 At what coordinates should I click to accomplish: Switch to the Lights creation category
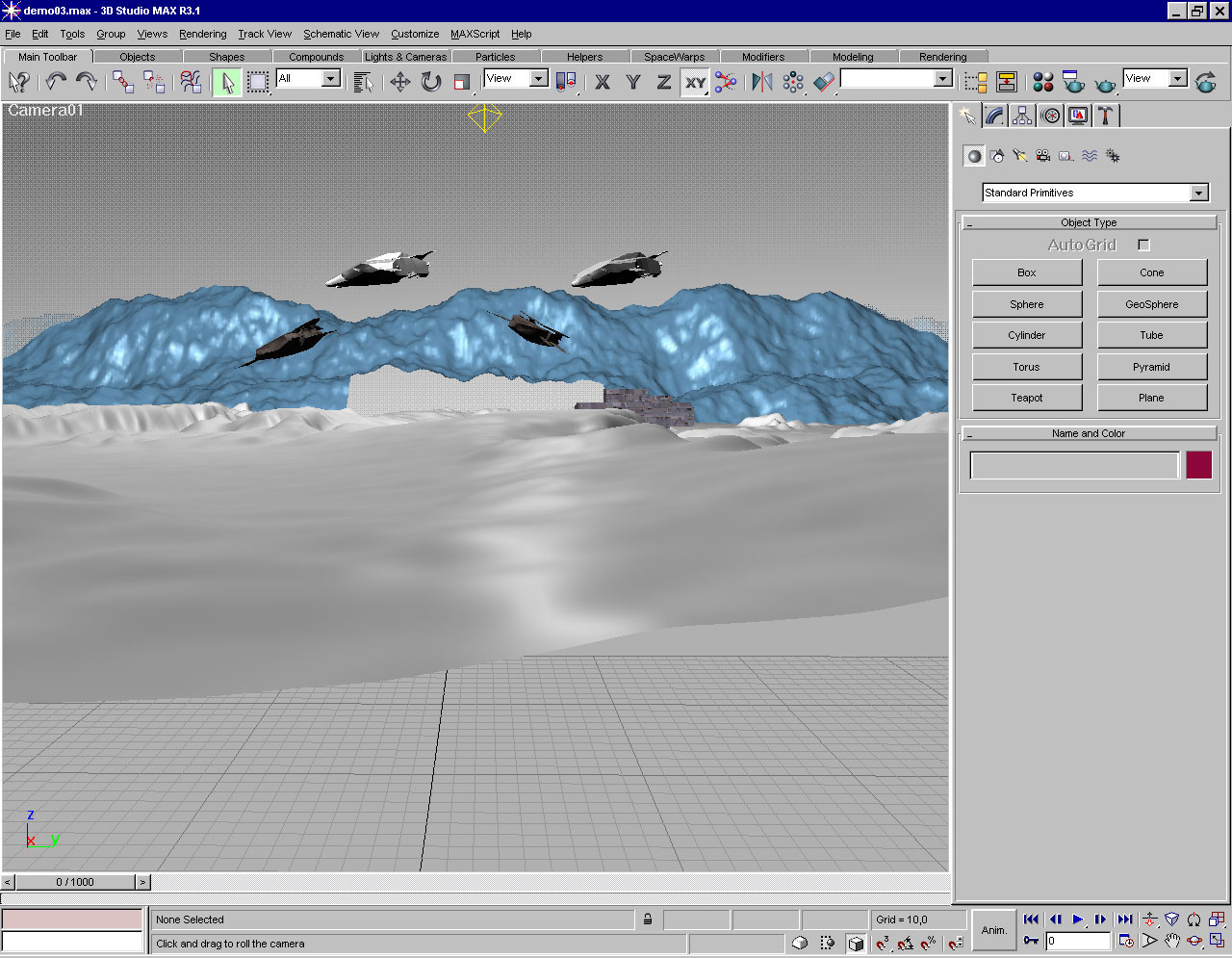click(x=1020, y=156)
